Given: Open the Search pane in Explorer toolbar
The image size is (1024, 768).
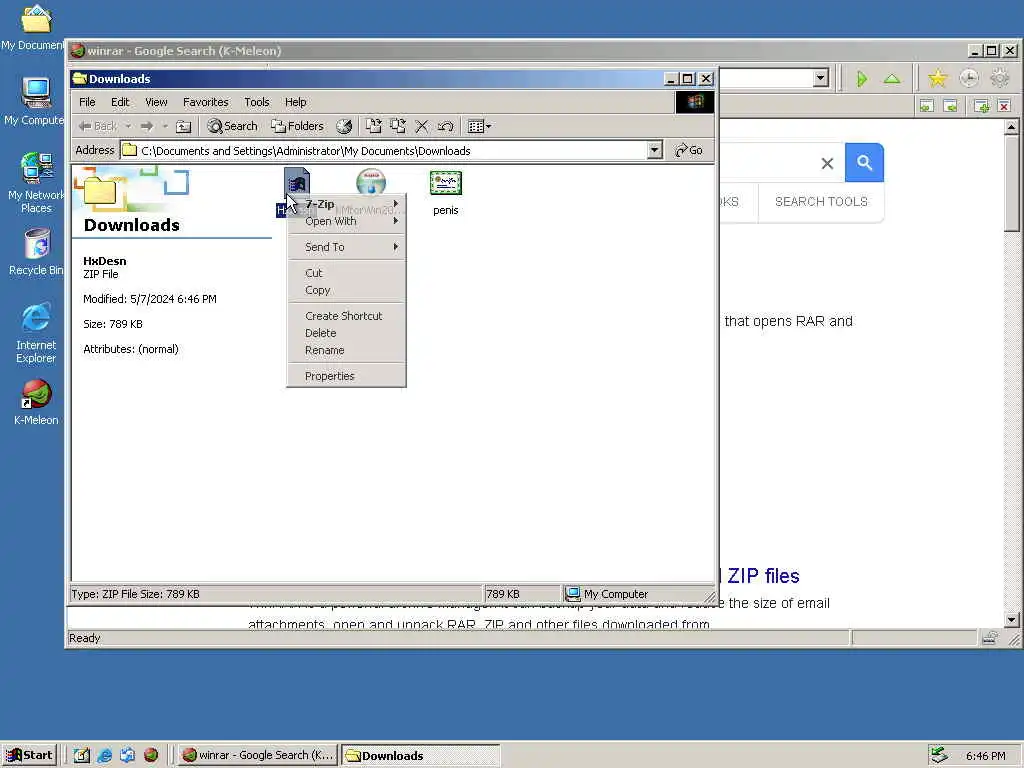Looking at the screenshot, I should click(232, 126).
